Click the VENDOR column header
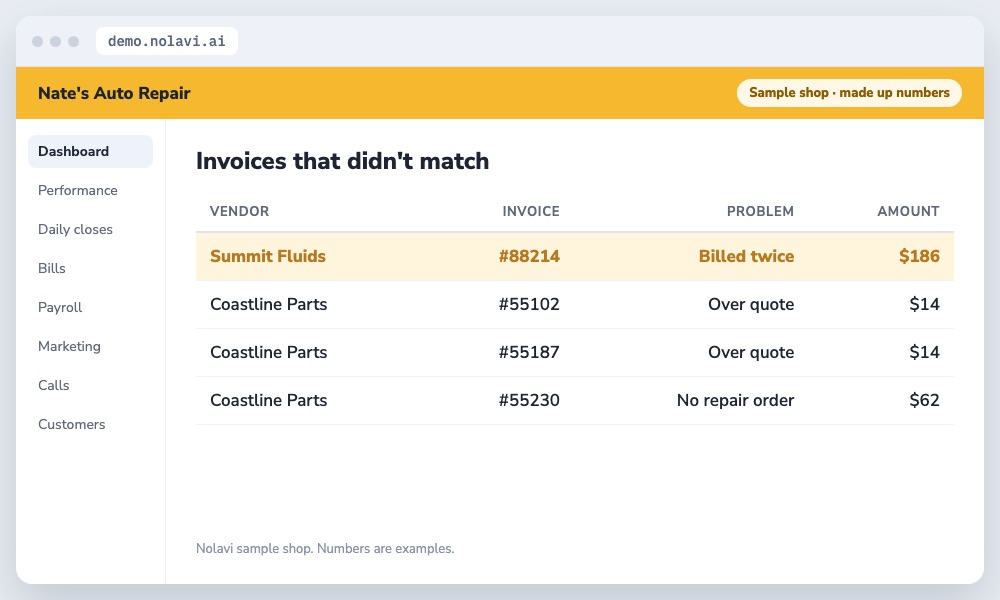 pos(239,211)
